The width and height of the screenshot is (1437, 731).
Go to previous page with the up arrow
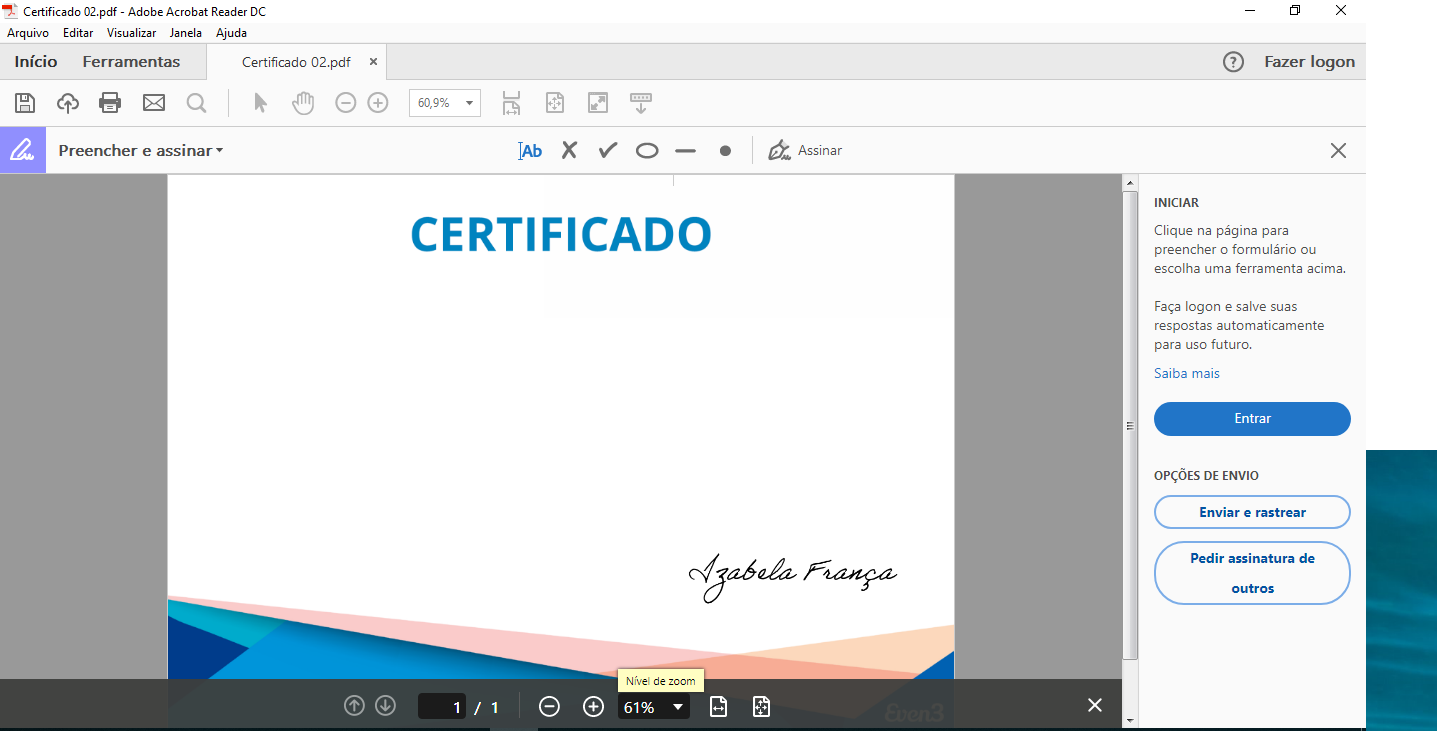(x=354, y=706)
